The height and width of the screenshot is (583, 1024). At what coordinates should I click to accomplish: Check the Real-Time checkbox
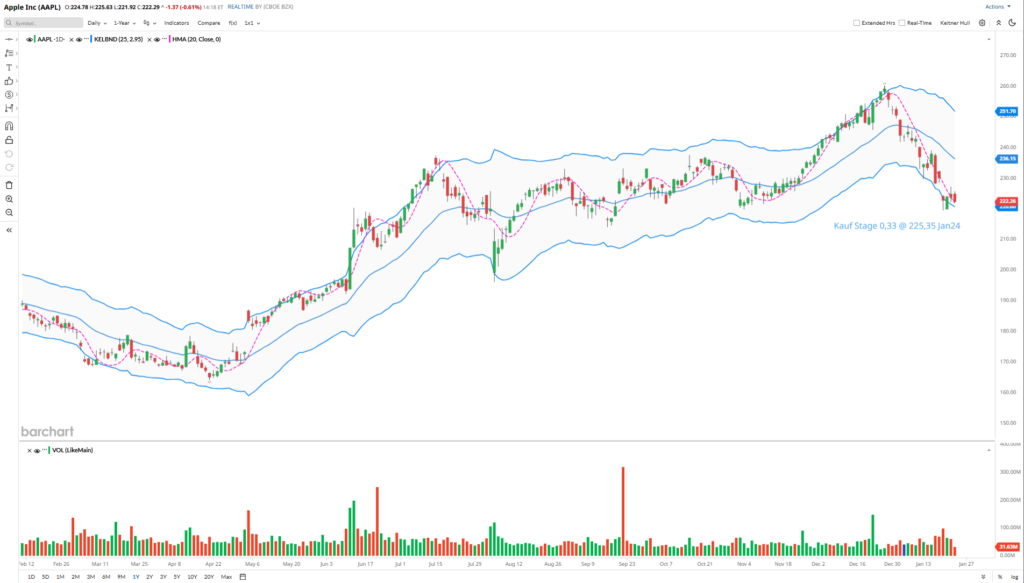point(902,22)
